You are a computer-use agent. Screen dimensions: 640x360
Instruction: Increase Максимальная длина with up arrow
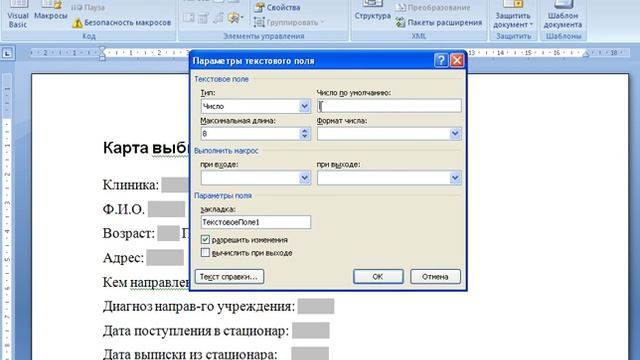pyautogui.click(x=304, y=131)
